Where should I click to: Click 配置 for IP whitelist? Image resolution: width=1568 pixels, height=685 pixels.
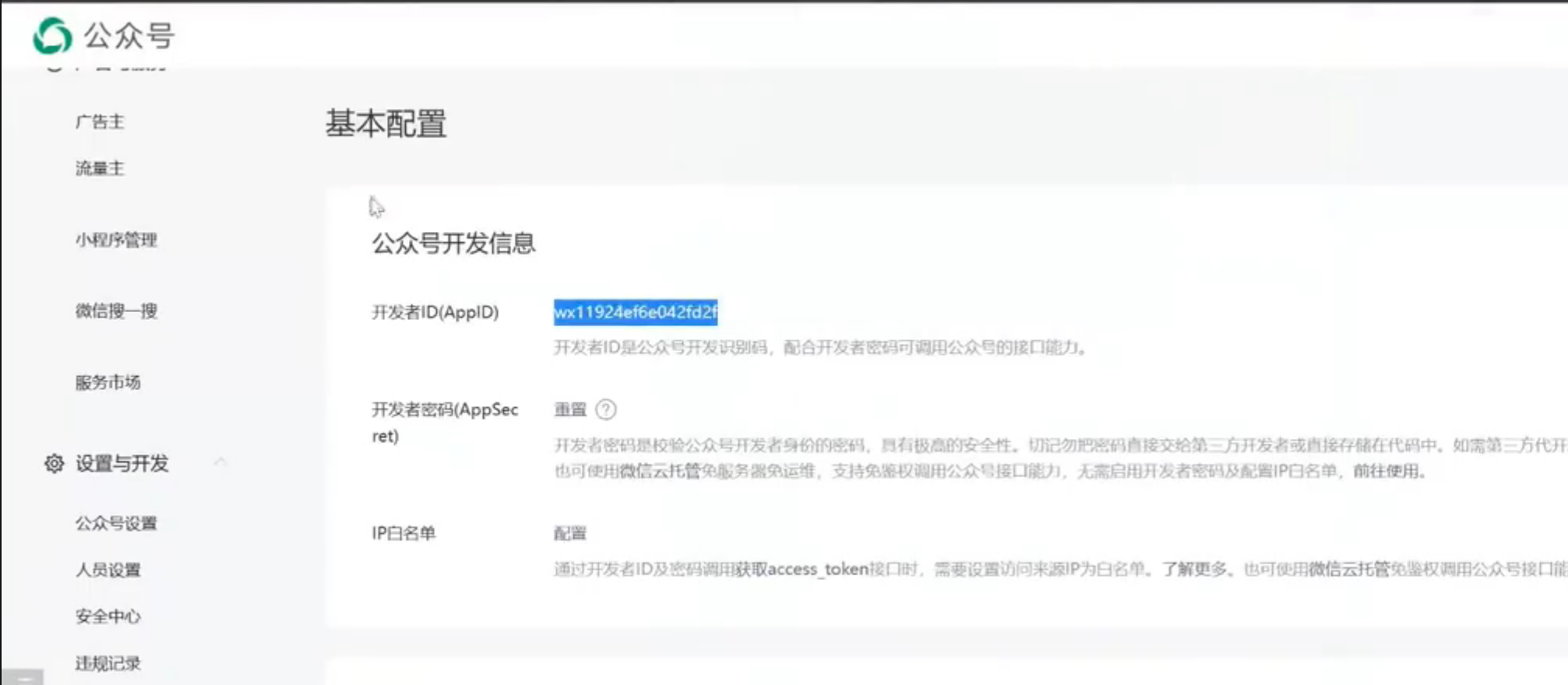pyautogui.click(x=570, y=533)
